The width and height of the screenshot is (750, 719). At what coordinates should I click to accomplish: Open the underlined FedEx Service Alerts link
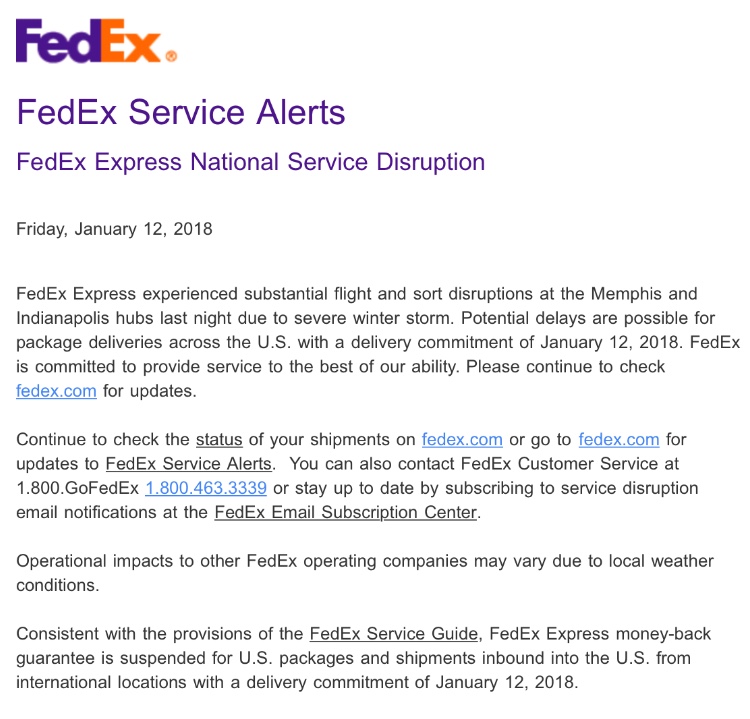188,464
